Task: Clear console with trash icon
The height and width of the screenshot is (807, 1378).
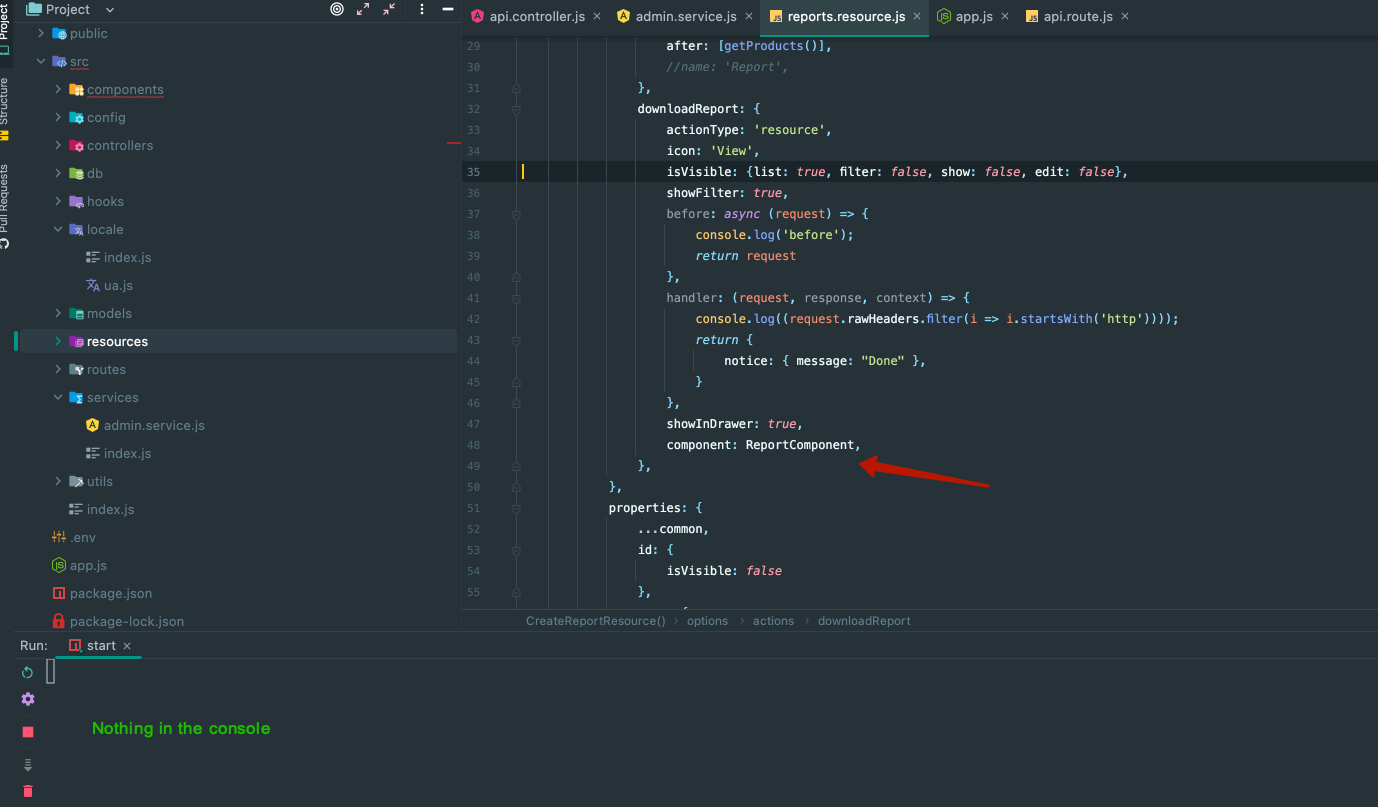Action: [x=28, y=791]
